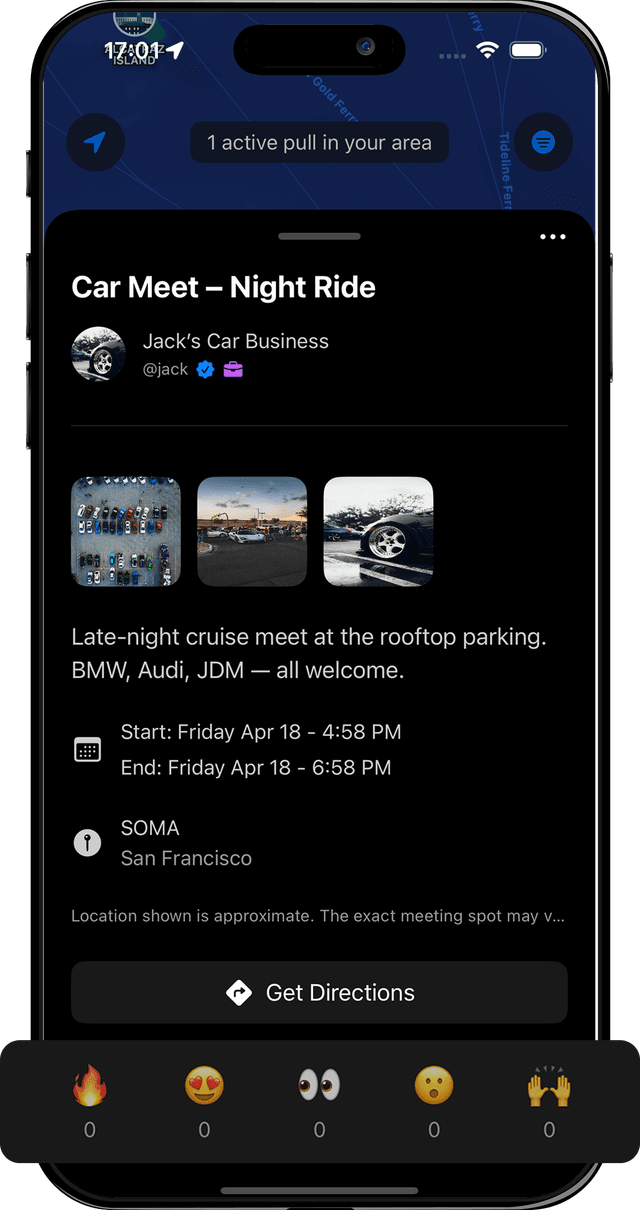This screenshot has width=640, height=1210.
Task: Open the close-up wheel photo thumbnail
Action: [x=378, y=531]
